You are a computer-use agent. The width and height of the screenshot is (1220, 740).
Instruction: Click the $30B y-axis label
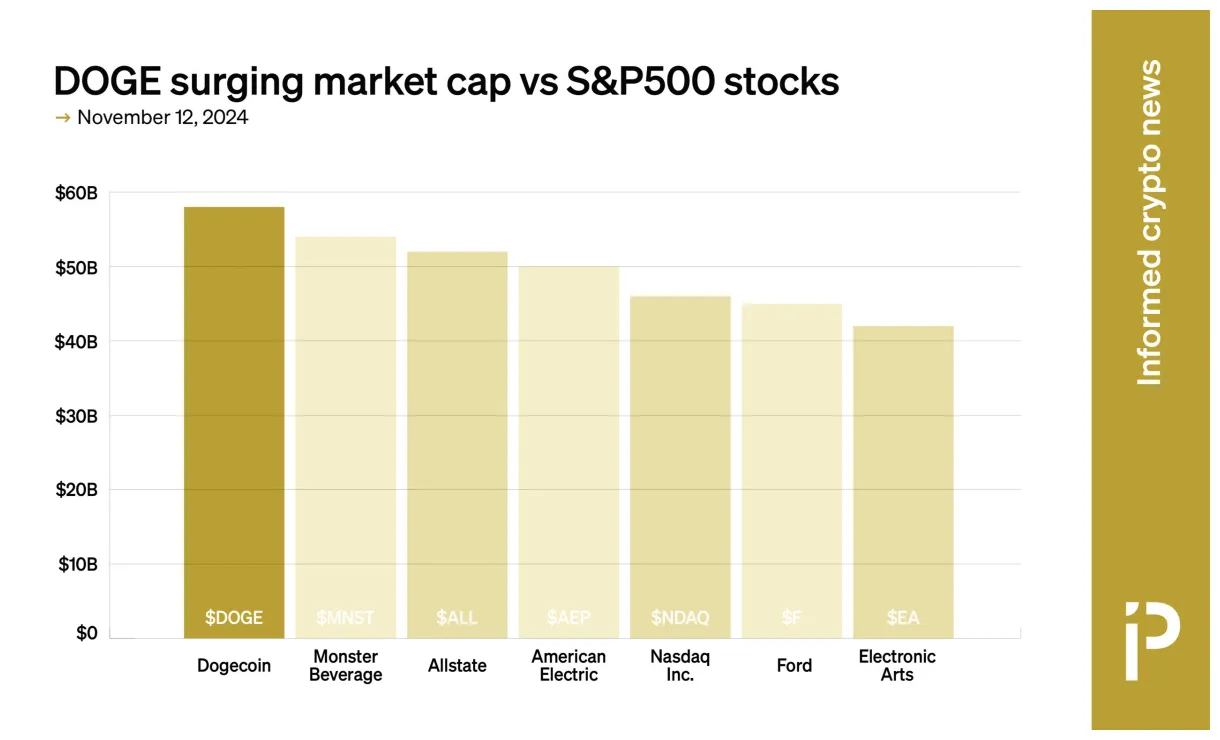(76, 416)
